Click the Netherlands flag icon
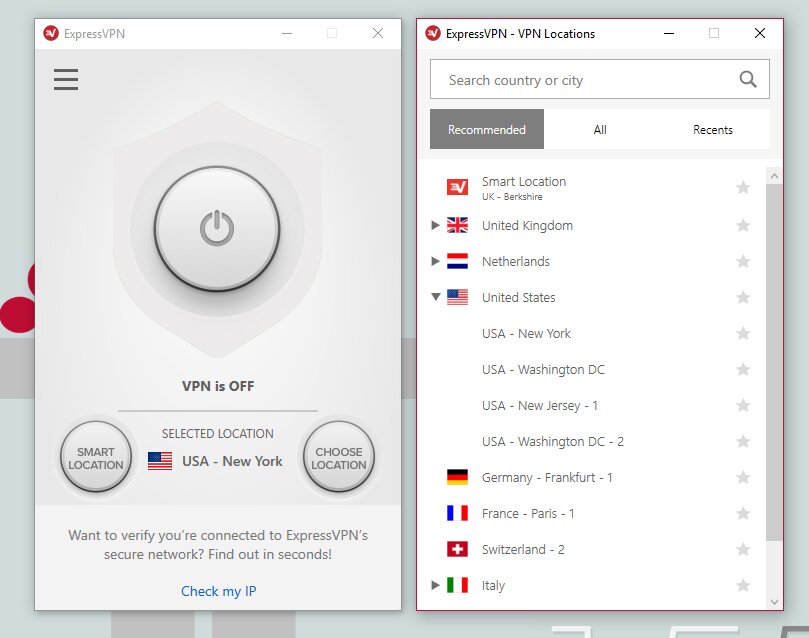This screenshot has height=638, width=809. point(457,261)
